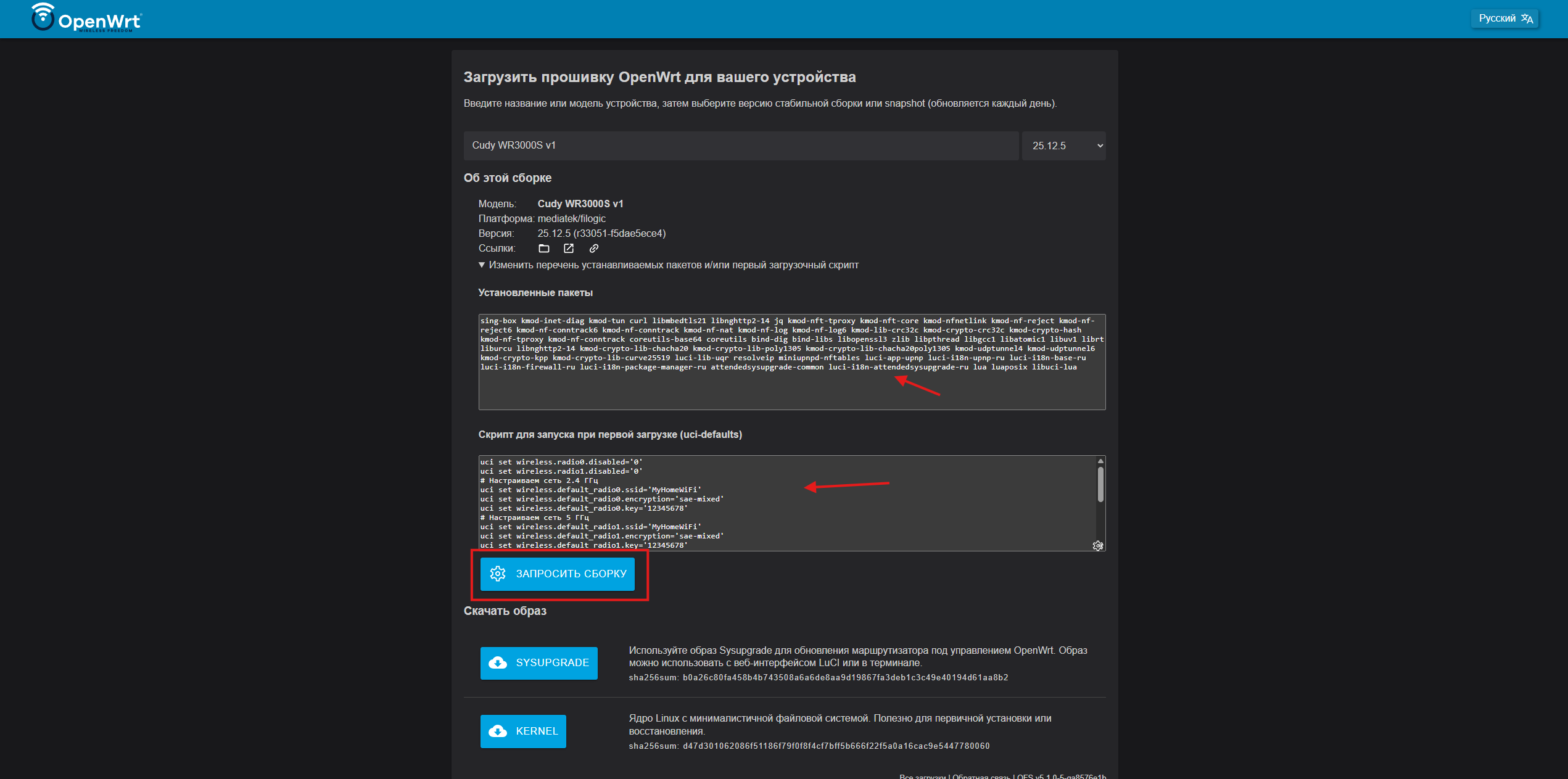
Task: Download the SYSUPGRADE image
Action: pos(539,663)
